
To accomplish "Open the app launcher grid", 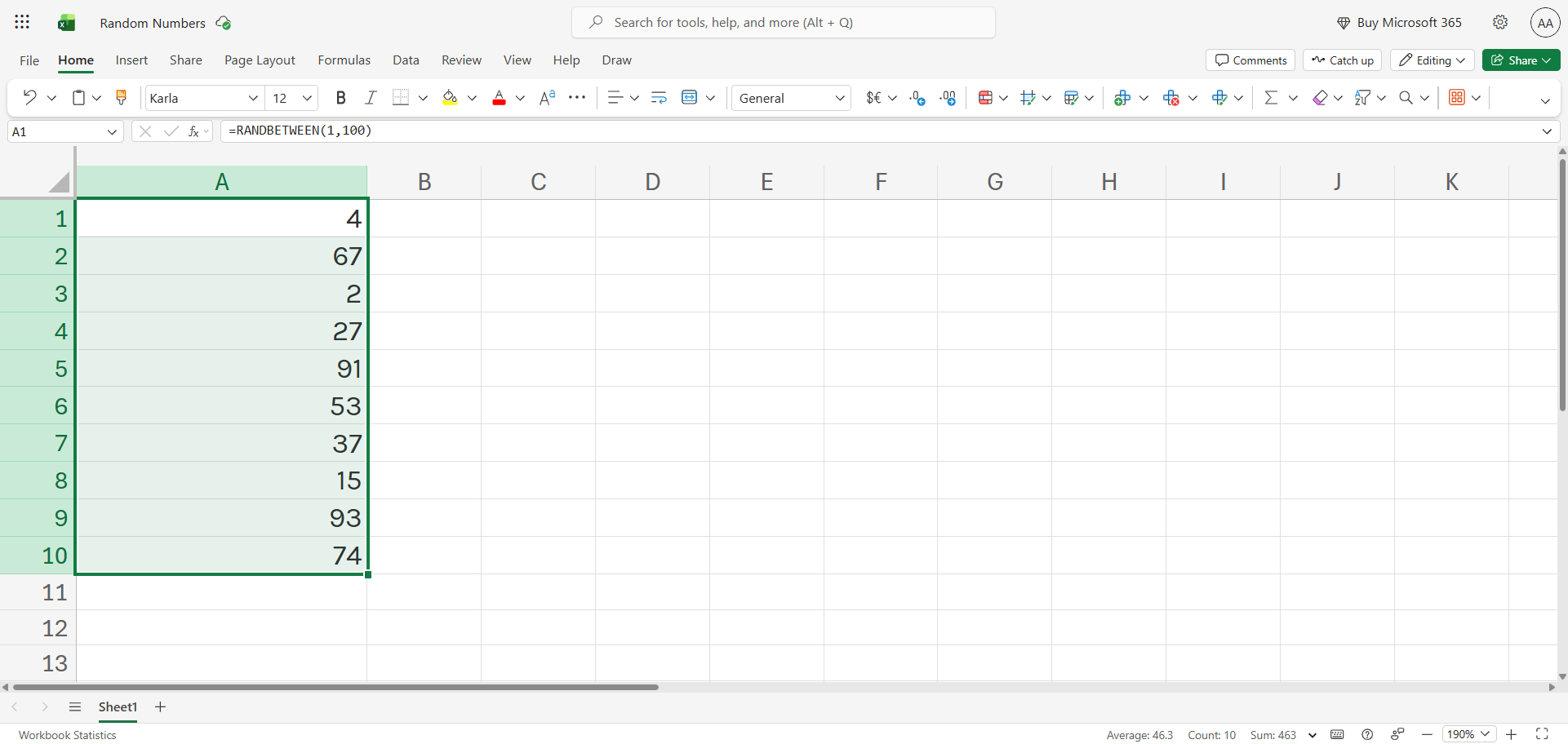I will (x=22, y=22).
